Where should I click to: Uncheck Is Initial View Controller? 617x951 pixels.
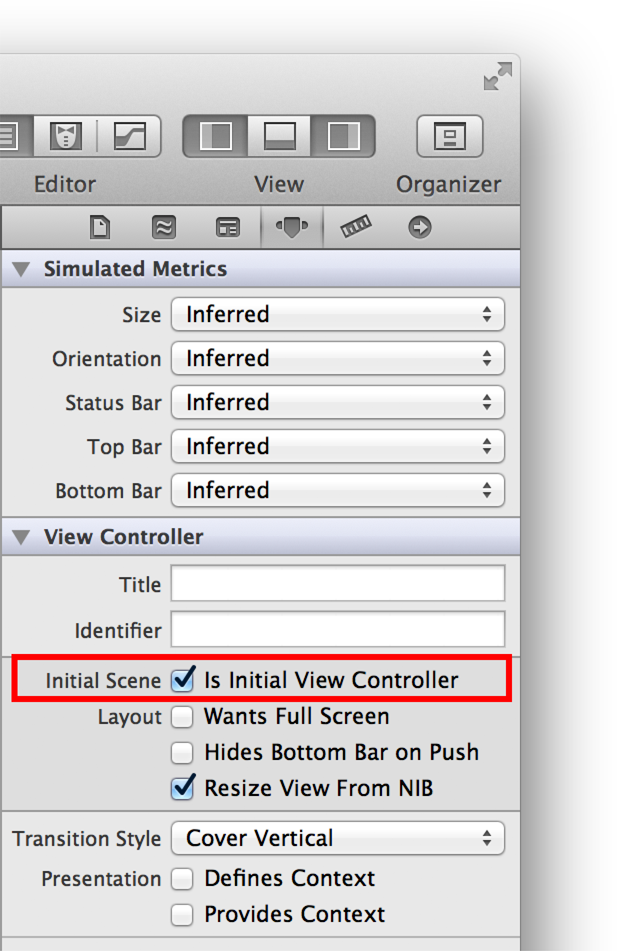click(x=183, y=680)
